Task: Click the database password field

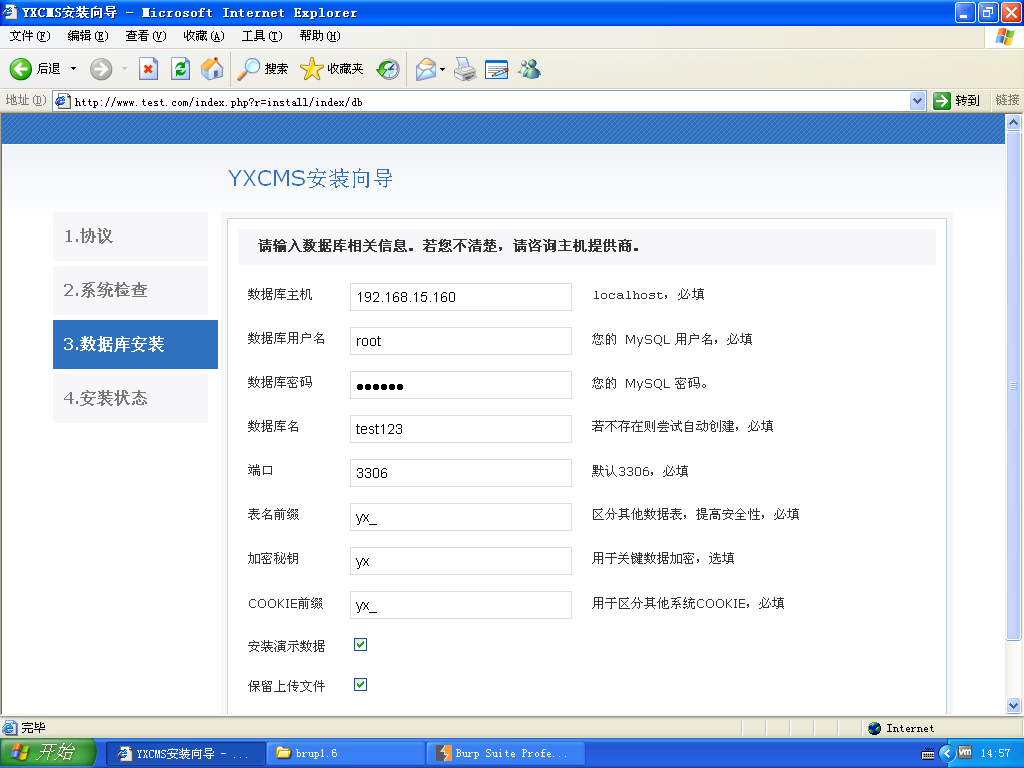Action: tap(460, 385)
